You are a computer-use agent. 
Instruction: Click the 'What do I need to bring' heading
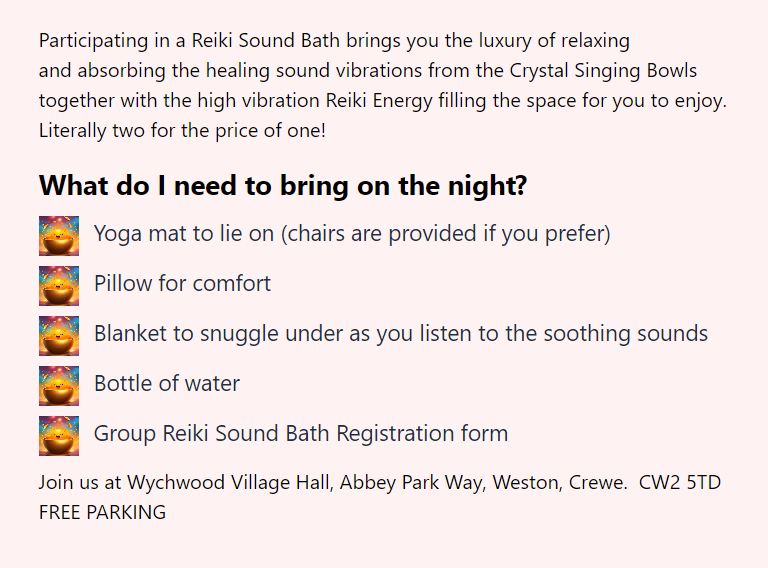[x=283, y=186]
